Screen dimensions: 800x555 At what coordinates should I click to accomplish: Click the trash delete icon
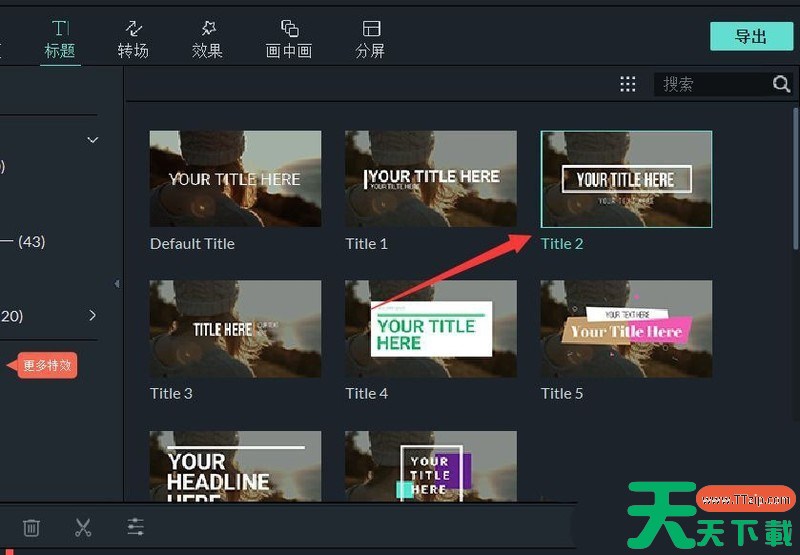coord(32,527)
